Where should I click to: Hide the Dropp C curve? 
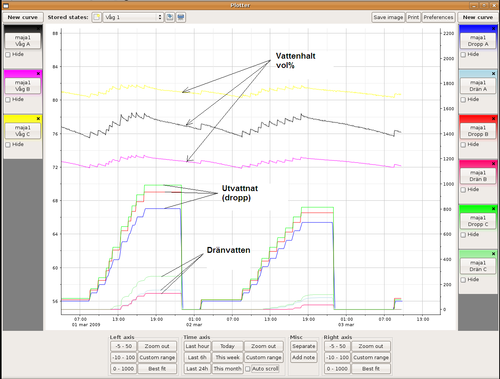pos(463,235)
